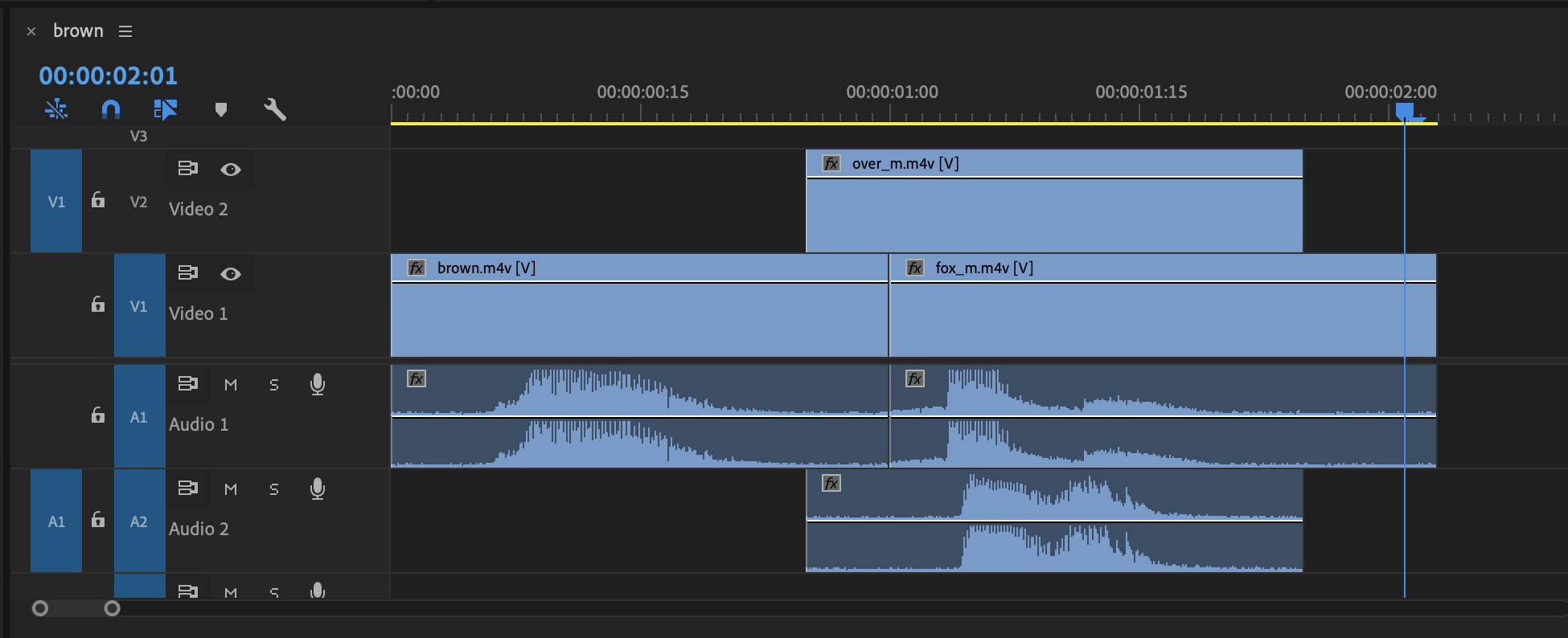The height and width of the screenshot is (638, 1568).
Task: Click the right zoom scroll bar handle
Action: coord(113,608)
